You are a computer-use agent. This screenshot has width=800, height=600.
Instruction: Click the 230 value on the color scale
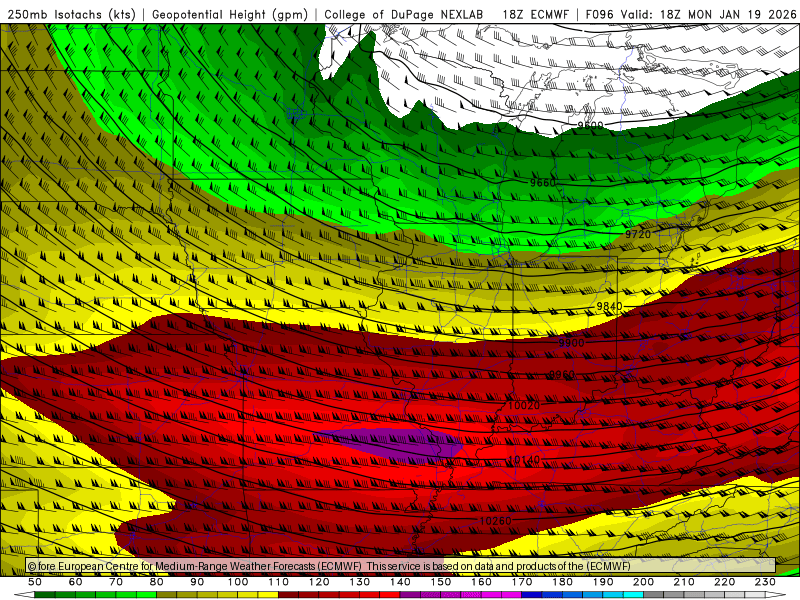click(x=765, y=582)
